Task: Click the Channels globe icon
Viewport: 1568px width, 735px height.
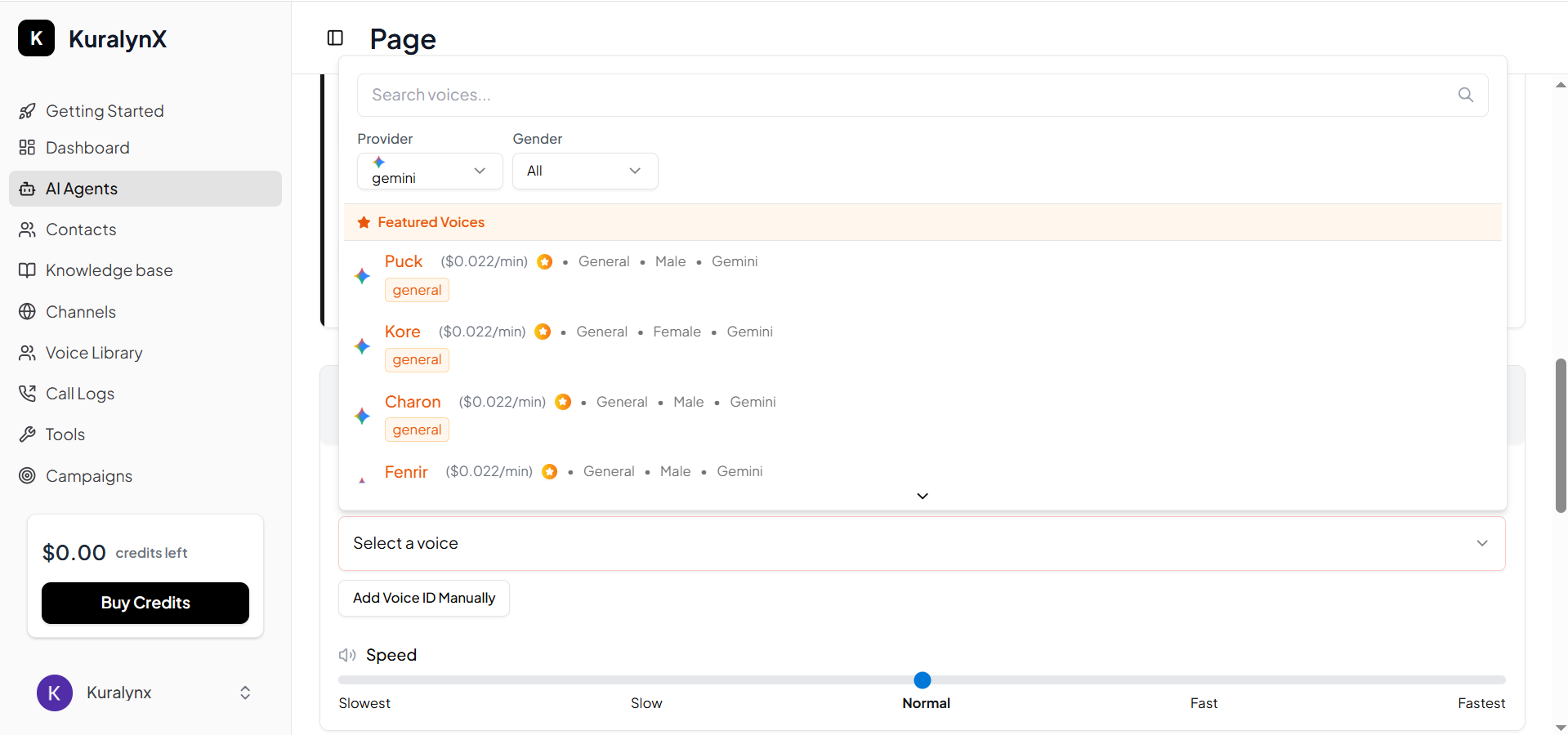Action: click(27, 311)
